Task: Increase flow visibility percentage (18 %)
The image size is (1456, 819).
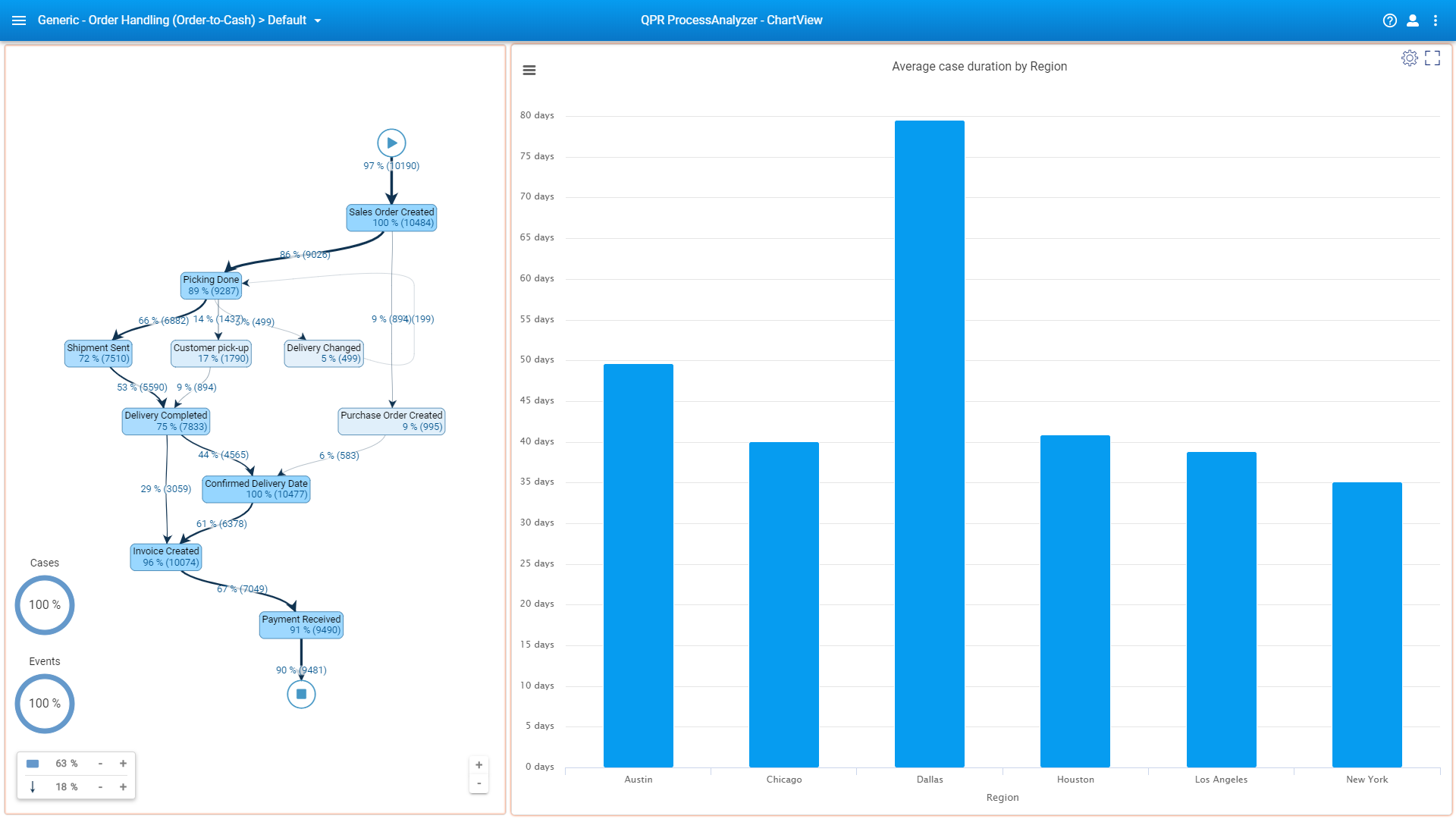Action: [123, 787]
